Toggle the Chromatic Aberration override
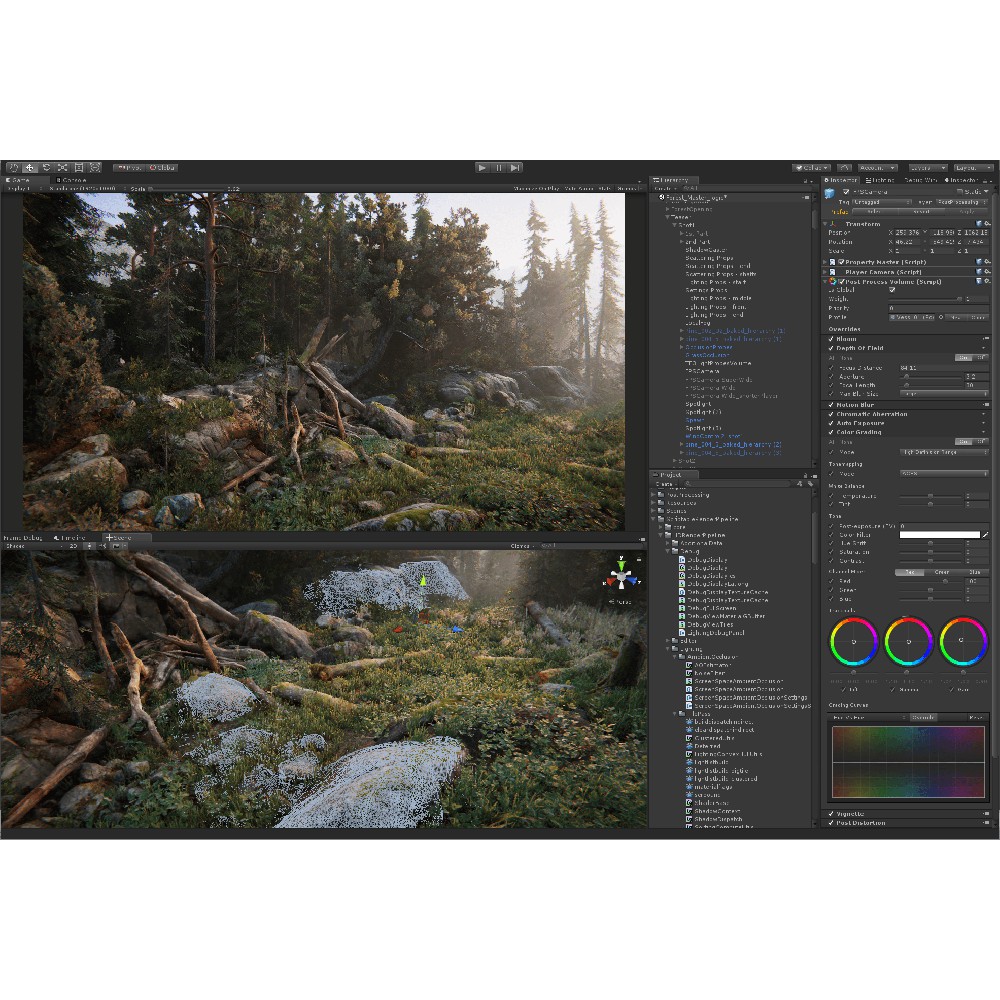Image resolution: width=1000 pixels, height=1000 pixels. pyautogui.click(x=831, y=414)
